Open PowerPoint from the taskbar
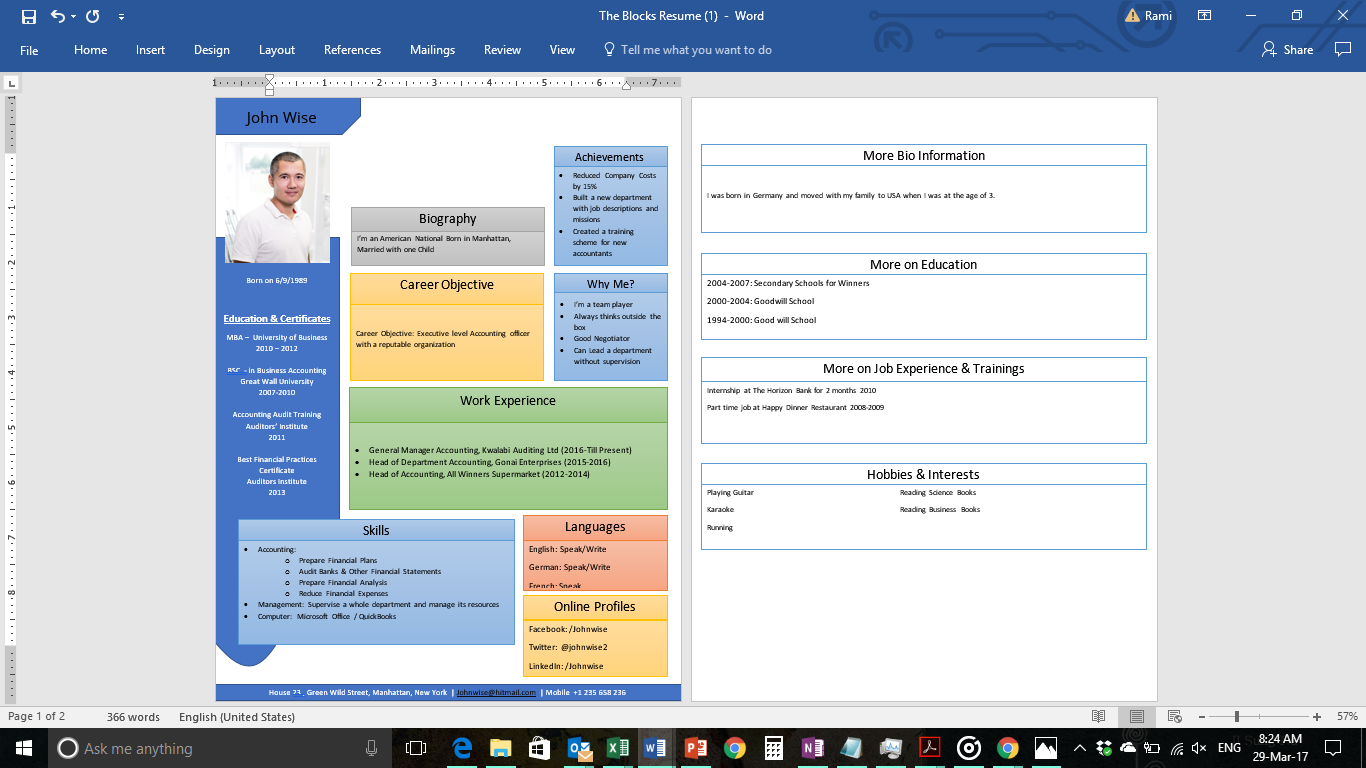The image size is (1366, 768). (x=695, y=748)
